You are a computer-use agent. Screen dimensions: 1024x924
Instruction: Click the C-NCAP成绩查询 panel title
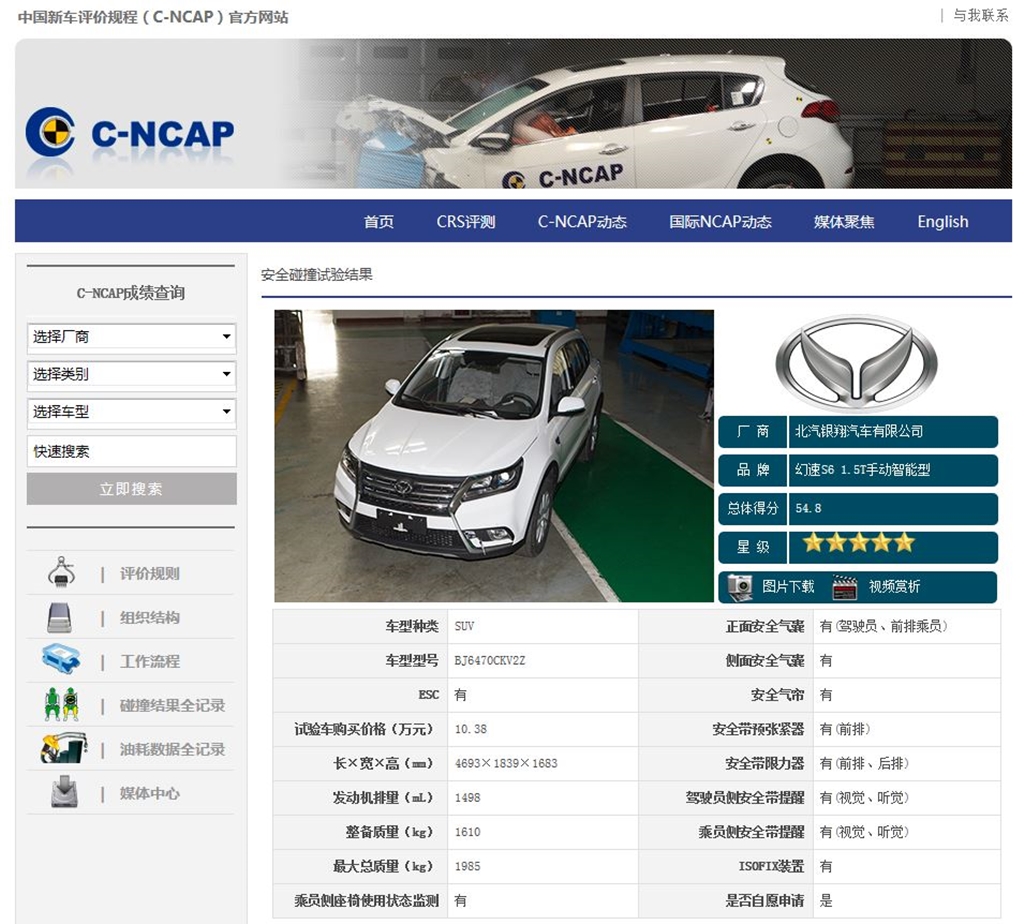coord(131,293)
